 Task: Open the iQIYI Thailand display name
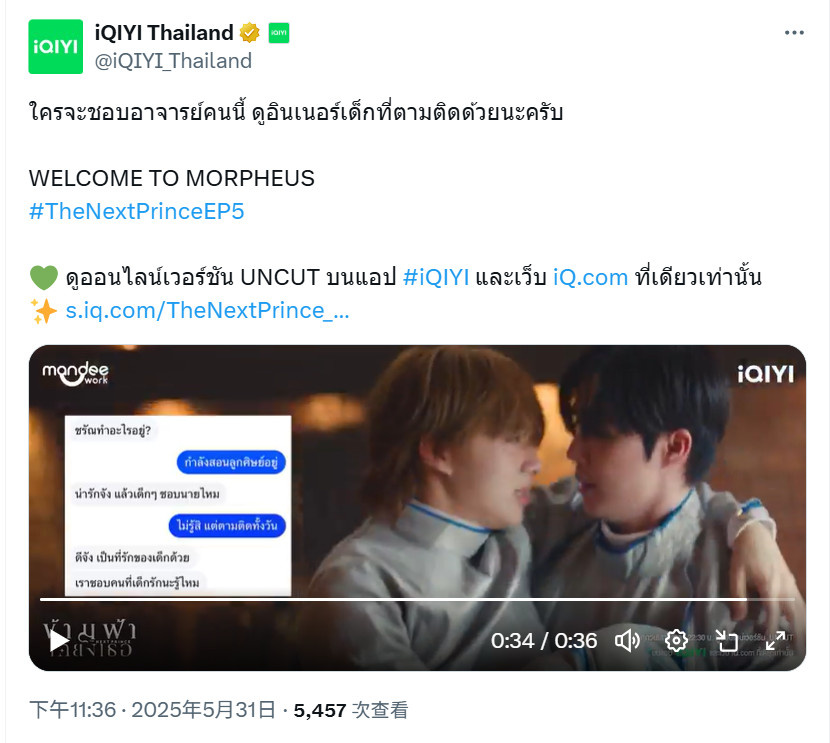coord(164,33)
